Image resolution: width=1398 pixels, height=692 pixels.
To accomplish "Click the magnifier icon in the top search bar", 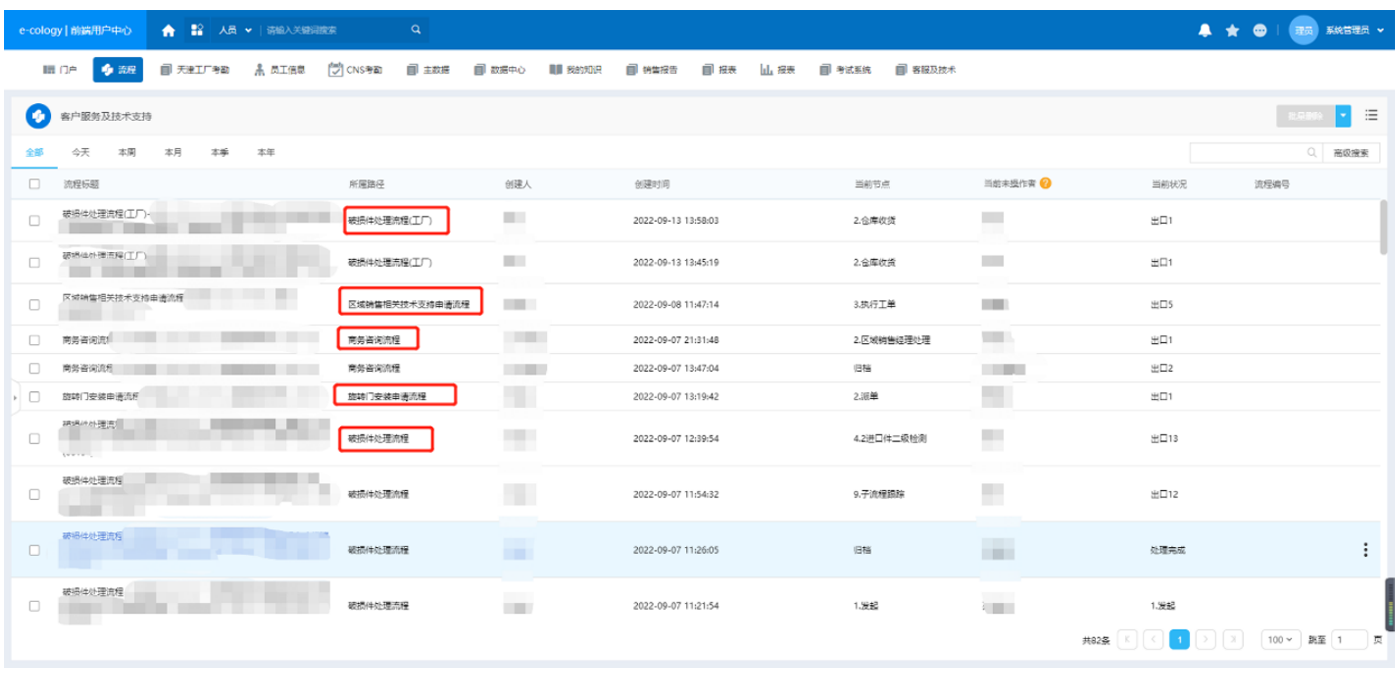I will tap(416, 30).
